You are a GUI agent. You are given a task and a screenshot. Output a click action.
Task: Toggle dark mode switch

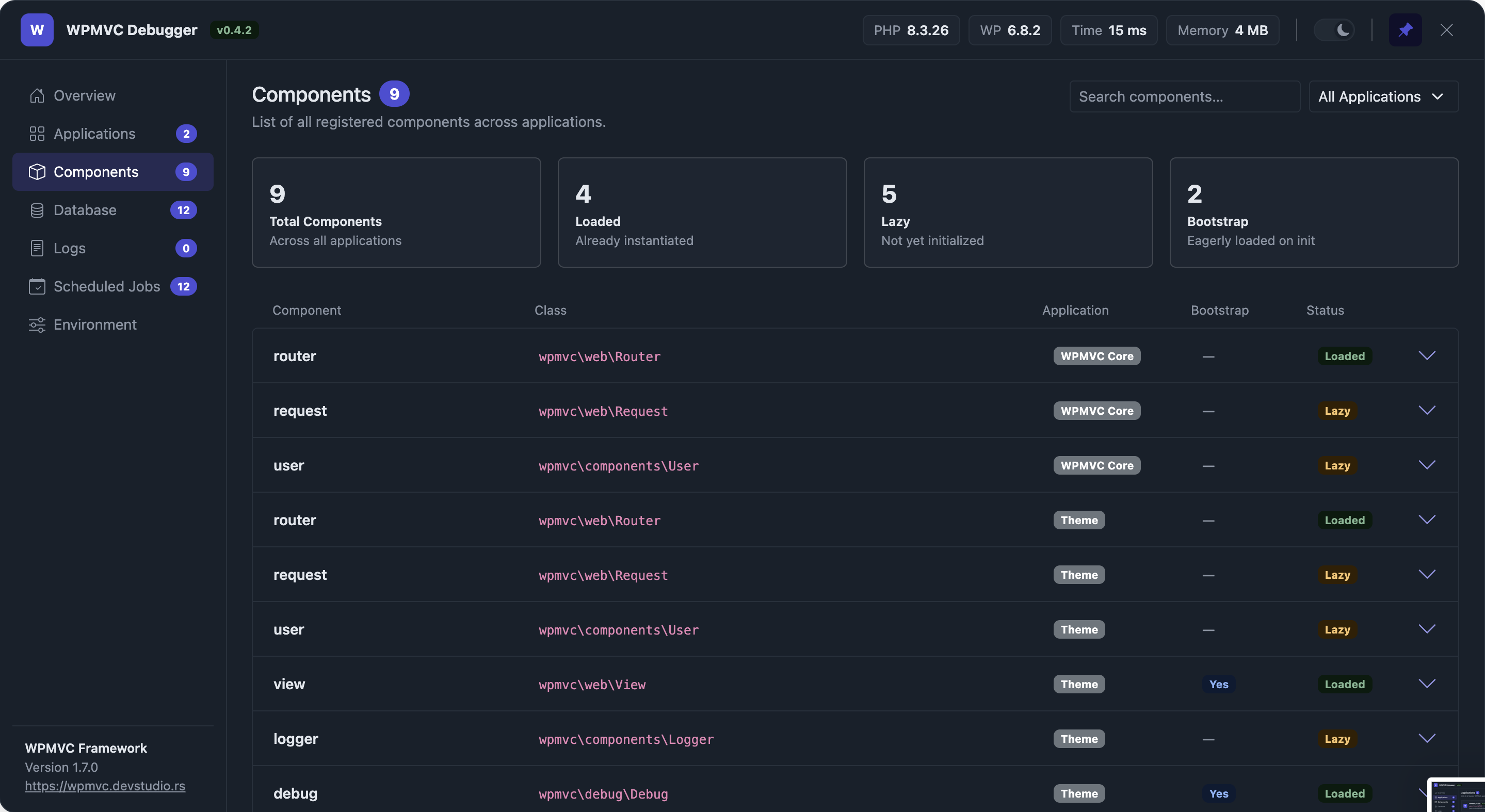coord(1334,30)
